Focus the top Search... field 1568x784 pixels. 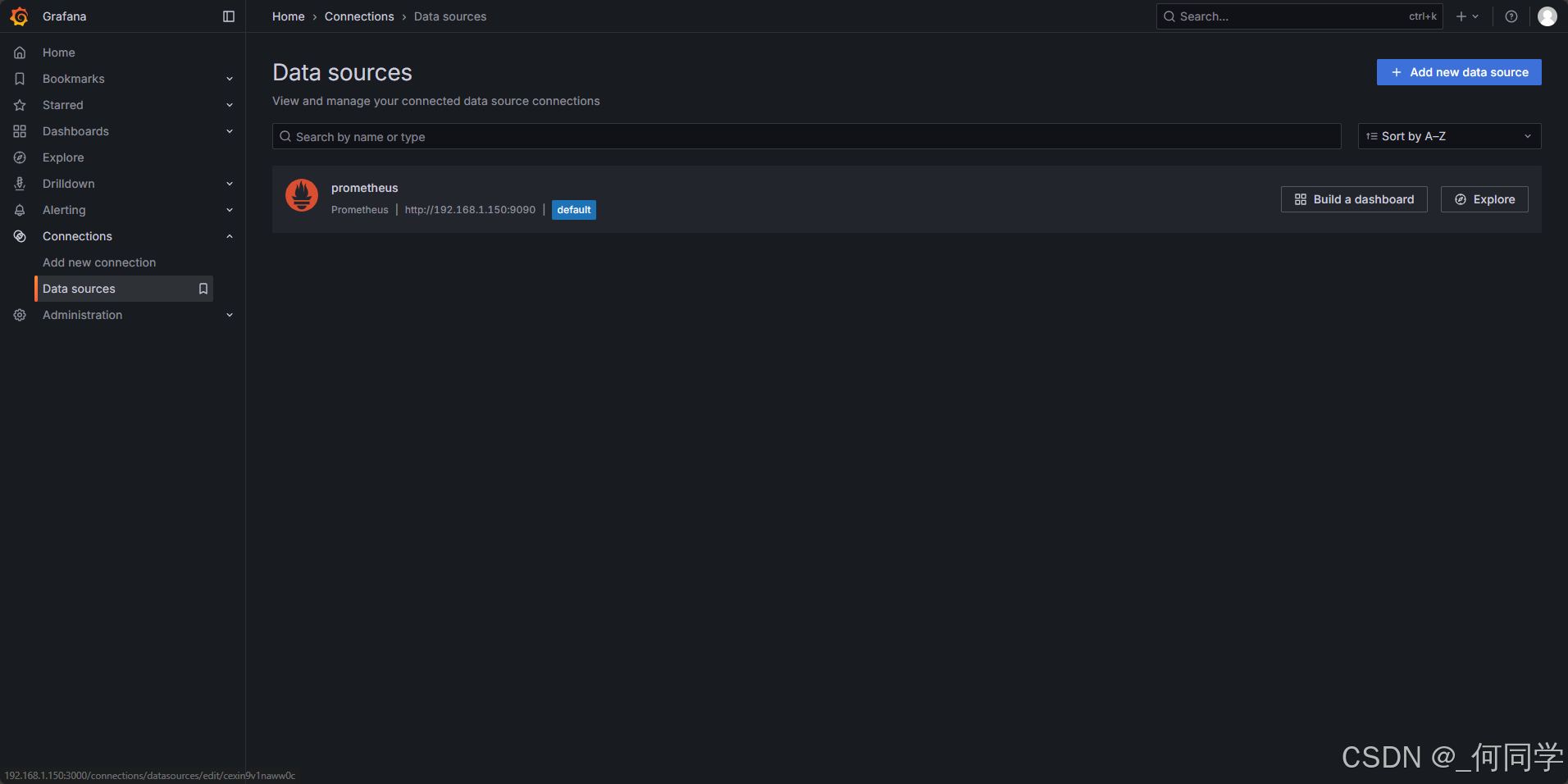[x=1299, y=16]
